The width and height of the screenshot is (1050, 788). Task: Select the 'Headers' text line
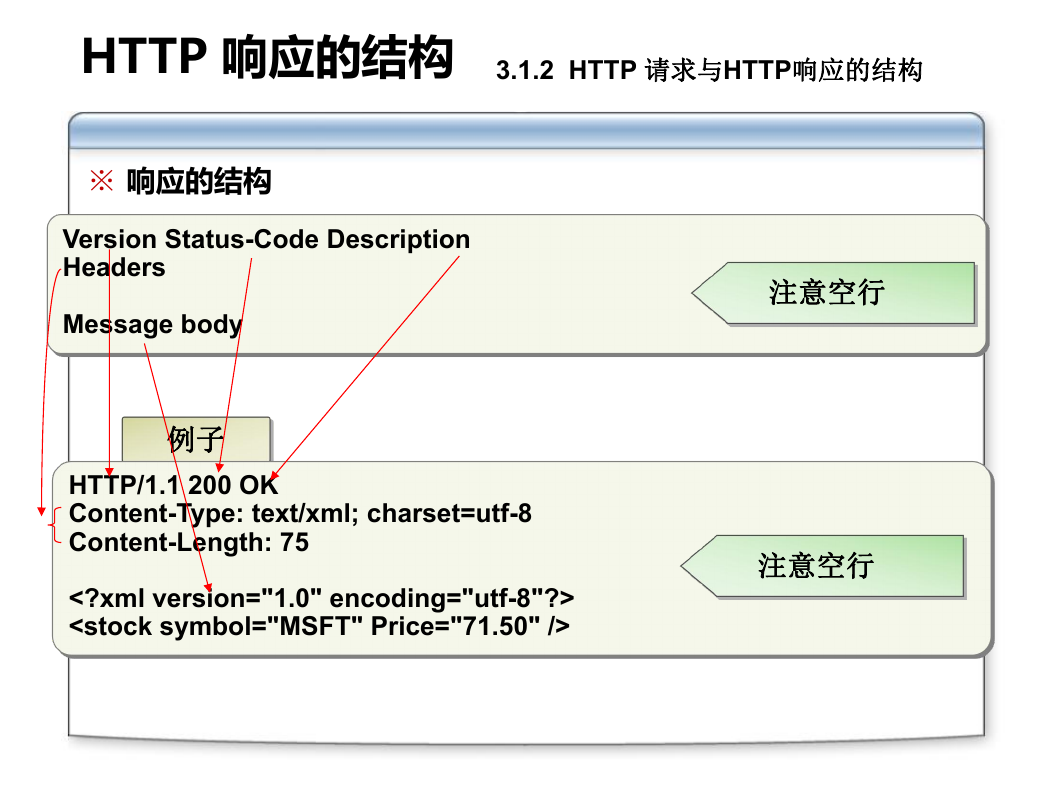pyautogui.click(x=114, y=267)
